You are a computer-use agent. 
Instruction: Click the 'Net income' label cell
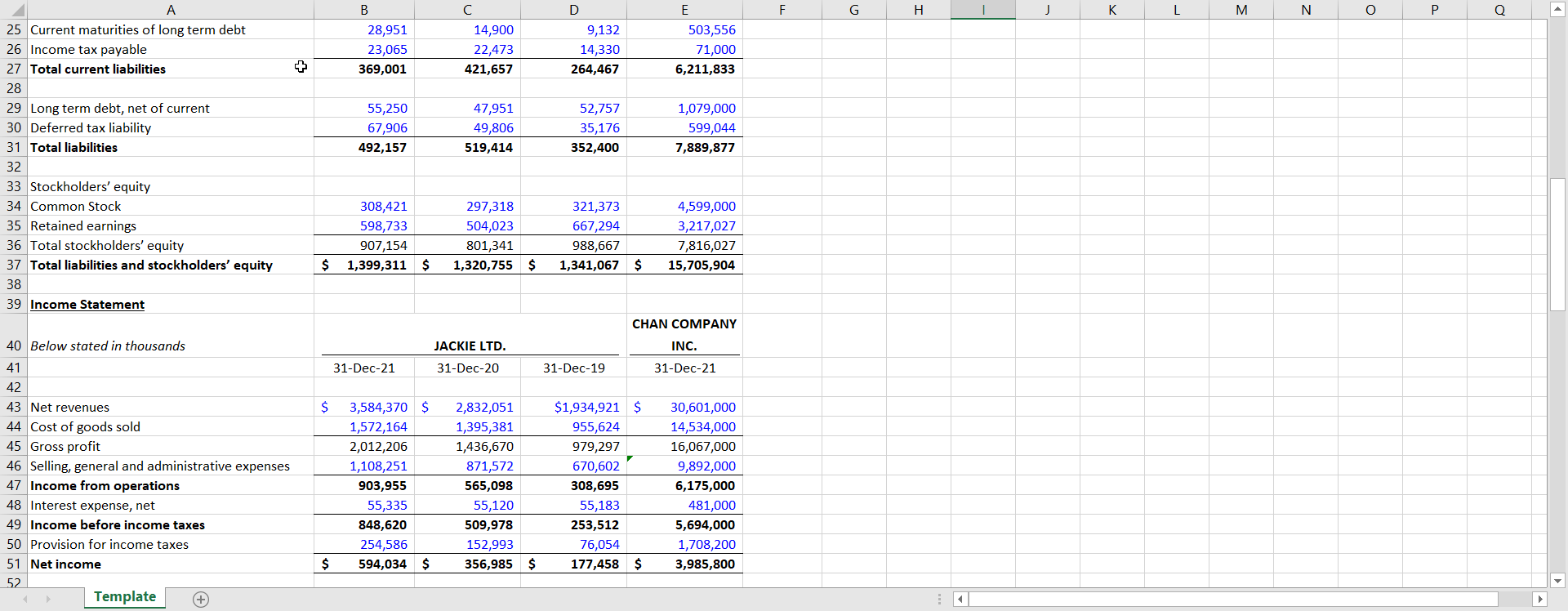(x=171, y=564)
